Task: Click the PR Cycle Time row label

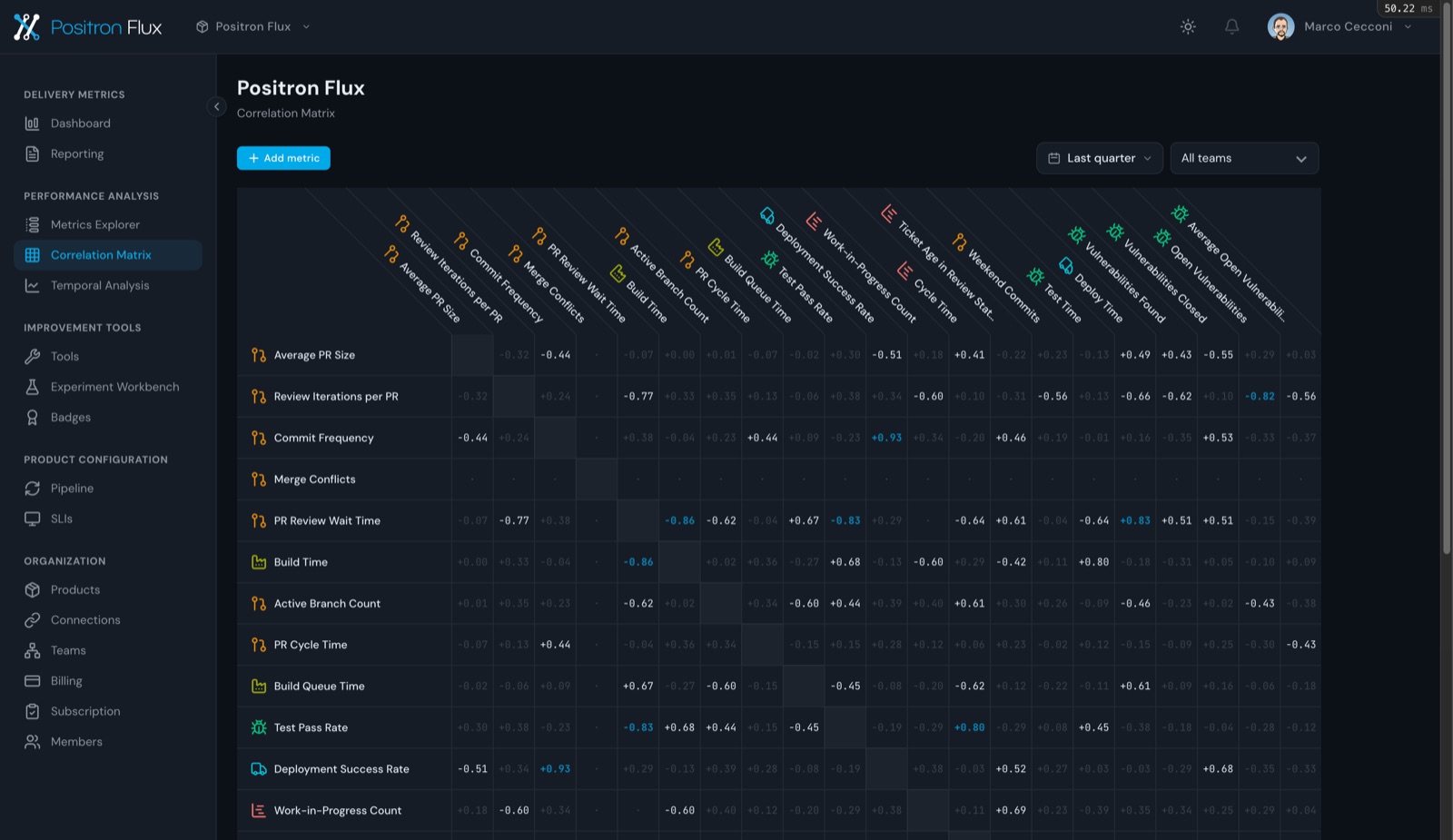Action: click(311, 645)
